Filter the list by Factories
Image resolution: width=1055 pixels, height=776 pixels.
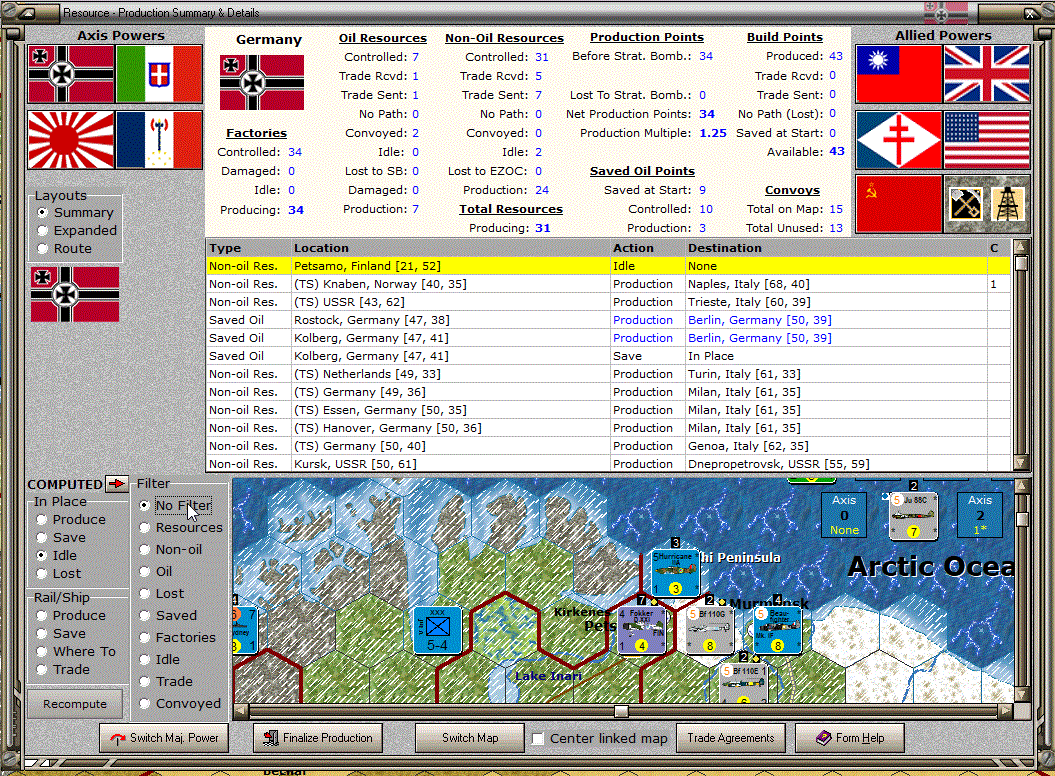[178, 638]
